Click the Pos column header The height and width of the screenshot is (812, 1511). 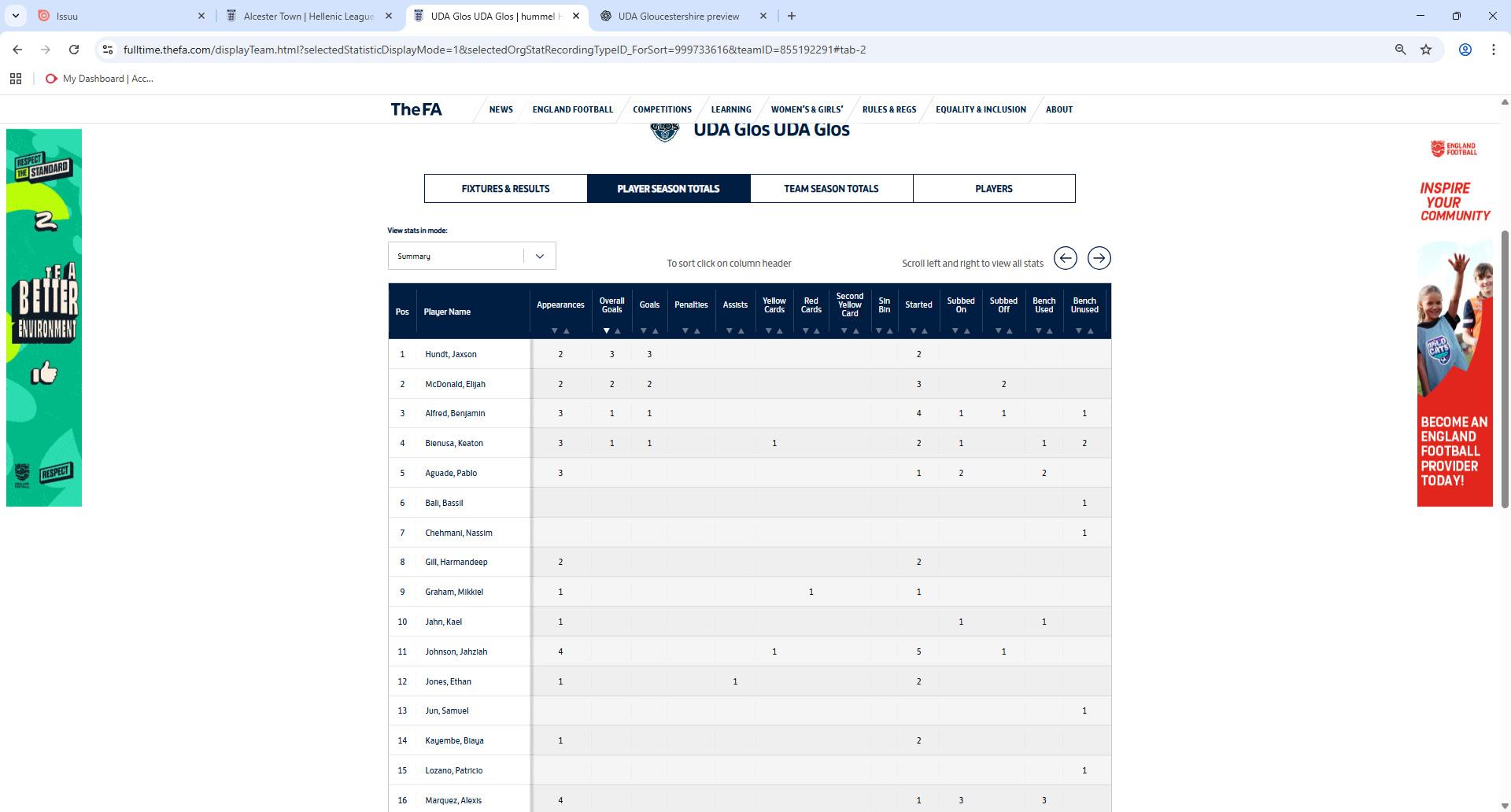(402, 312)
